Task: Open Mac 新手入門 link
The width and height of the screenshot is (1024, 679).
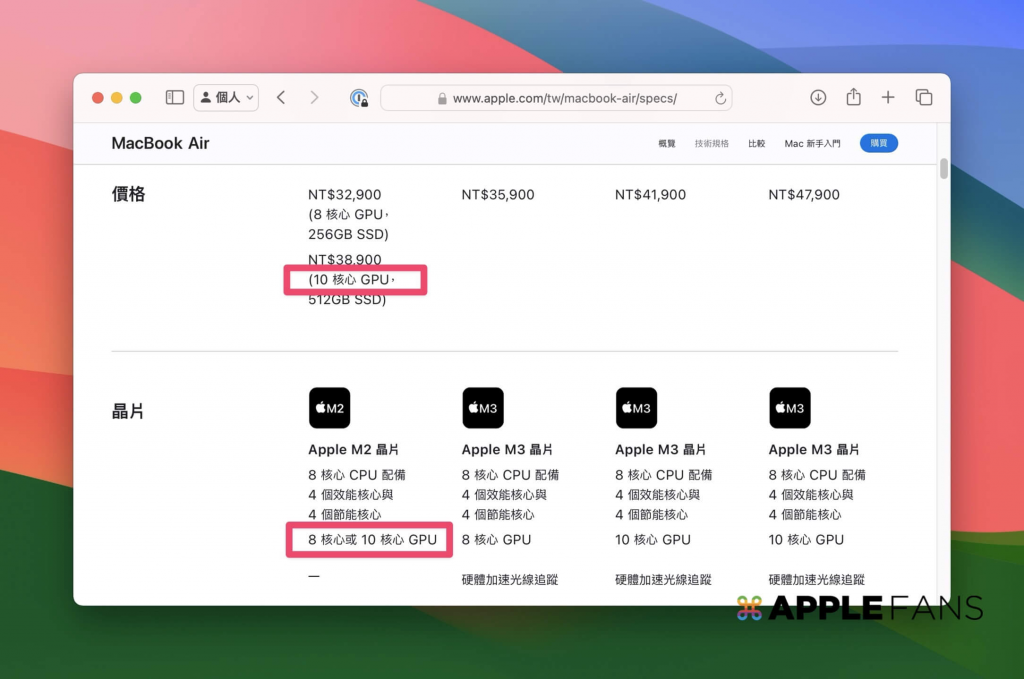Action: (812, 144)
